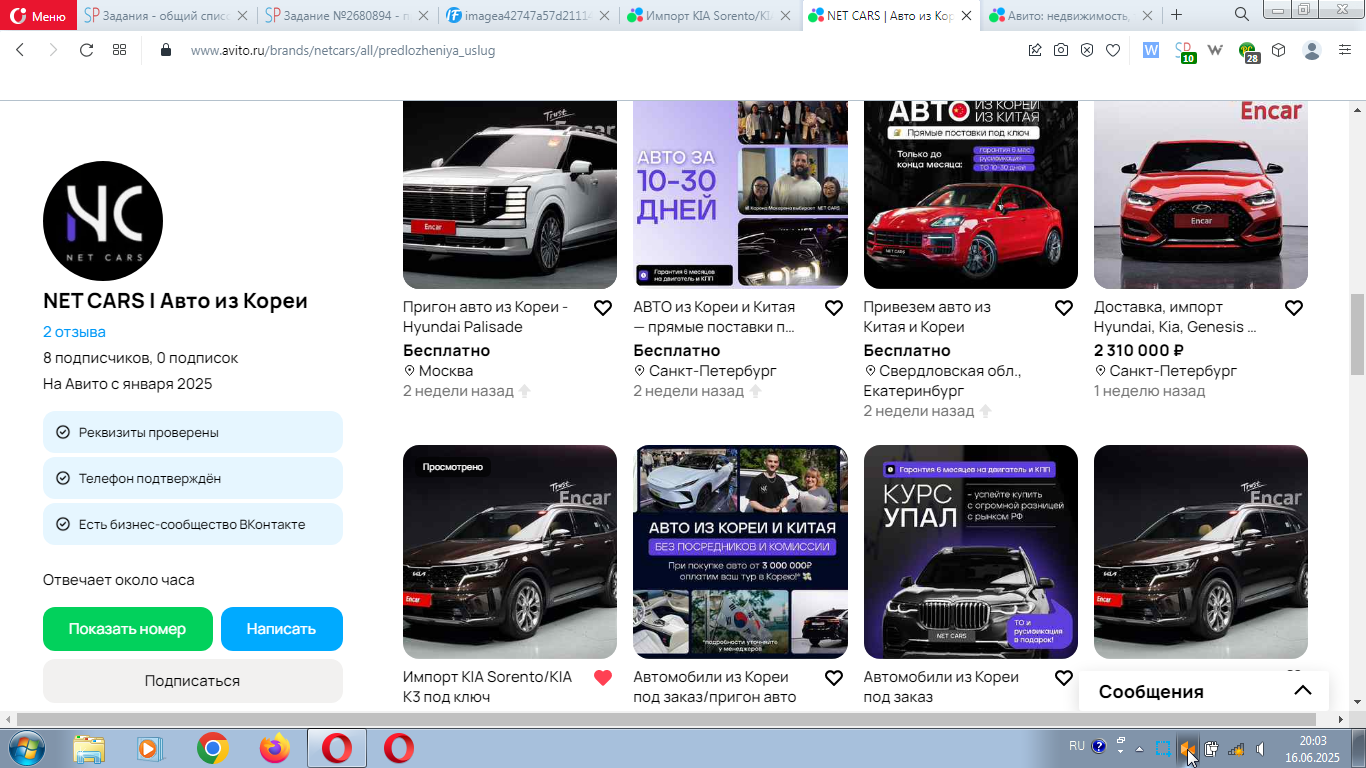Screen dimensions: 1366x768
Task: Click the 'Телефон подтверждён' badge
Action: tap(193, 478)
